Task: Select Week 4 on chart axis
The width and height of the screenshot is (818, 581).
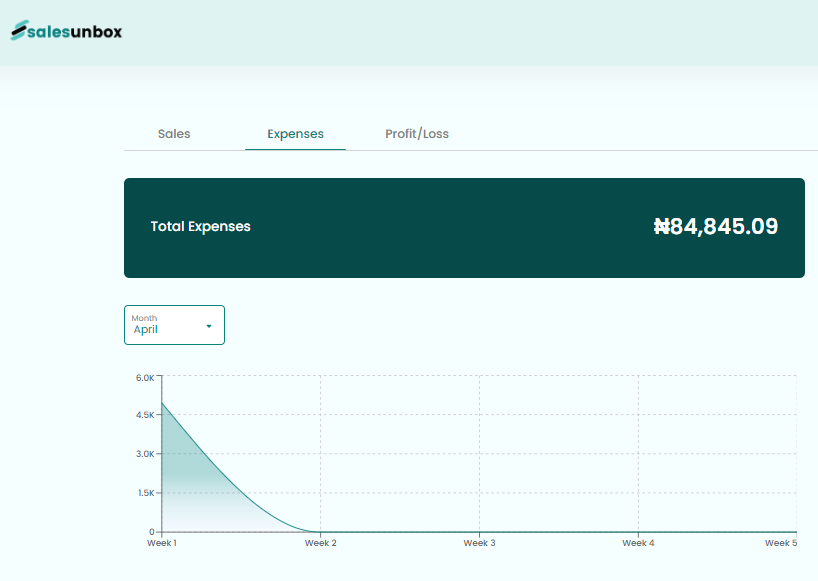Action: click(638, 543)
